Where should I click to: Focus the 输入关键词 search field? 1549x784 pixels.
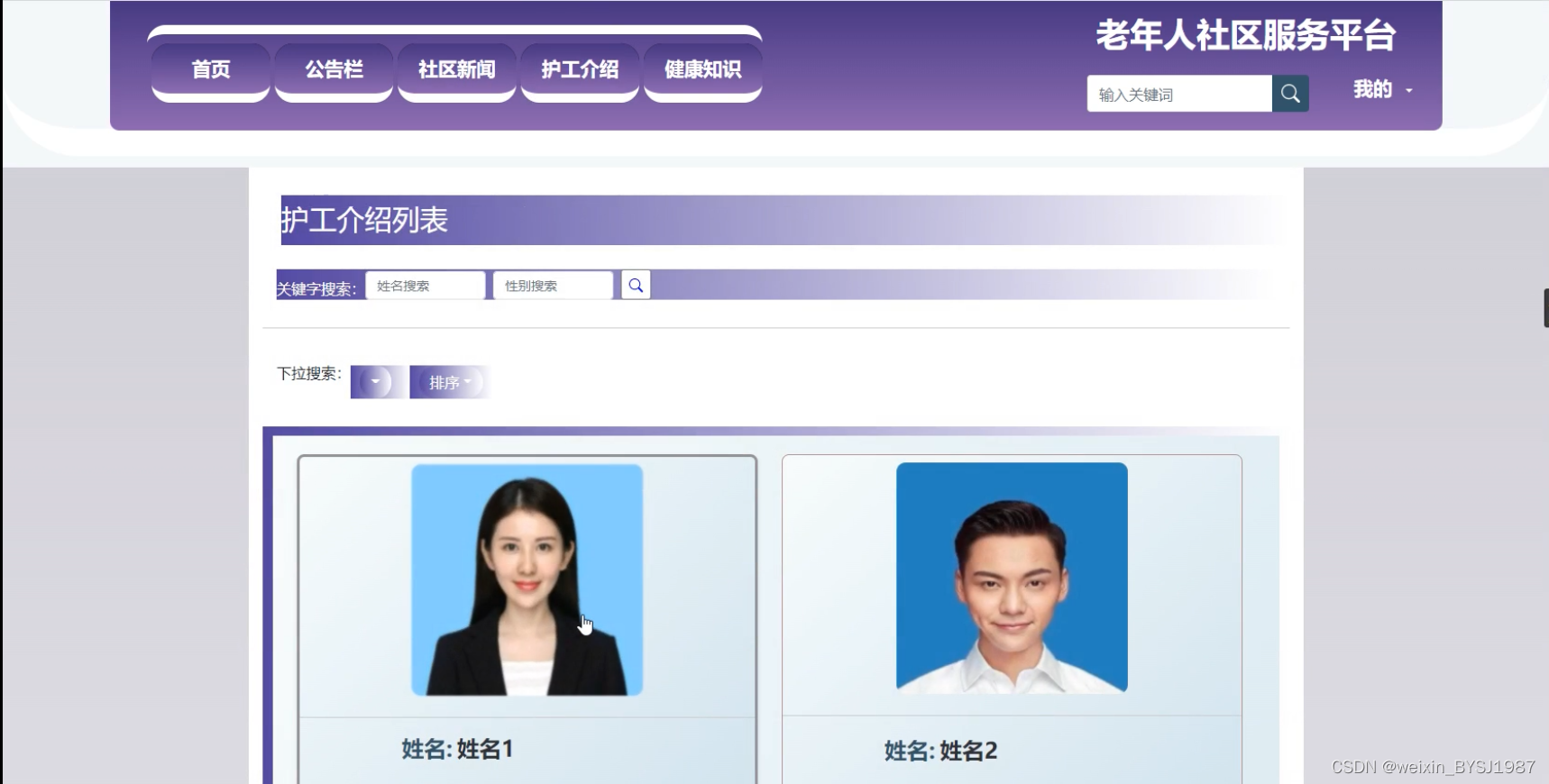[1179, 94]
